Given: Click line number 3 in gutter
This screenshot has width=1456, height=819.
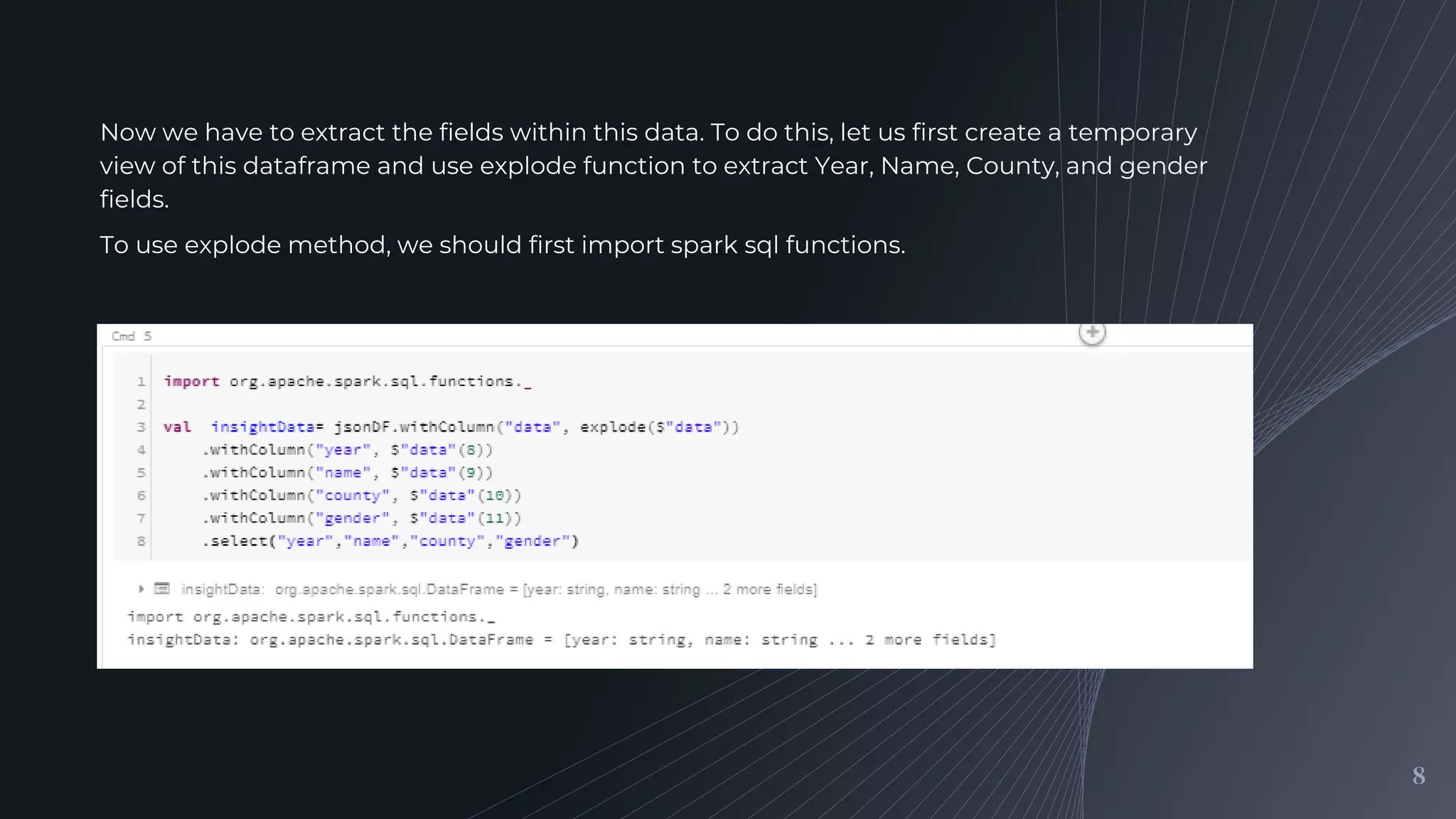Looking at the screenshot, I should (x=141, y=427).
